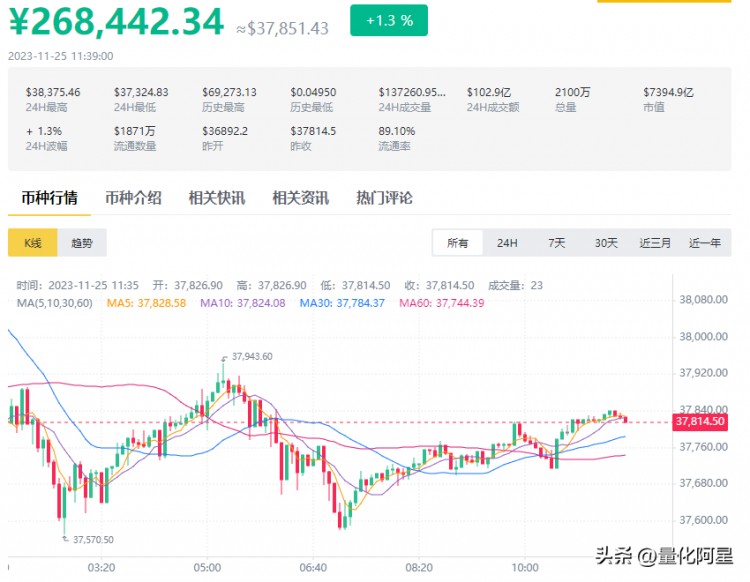
Task: Click the +1.3 % change badge
Action: click(389, 21)
